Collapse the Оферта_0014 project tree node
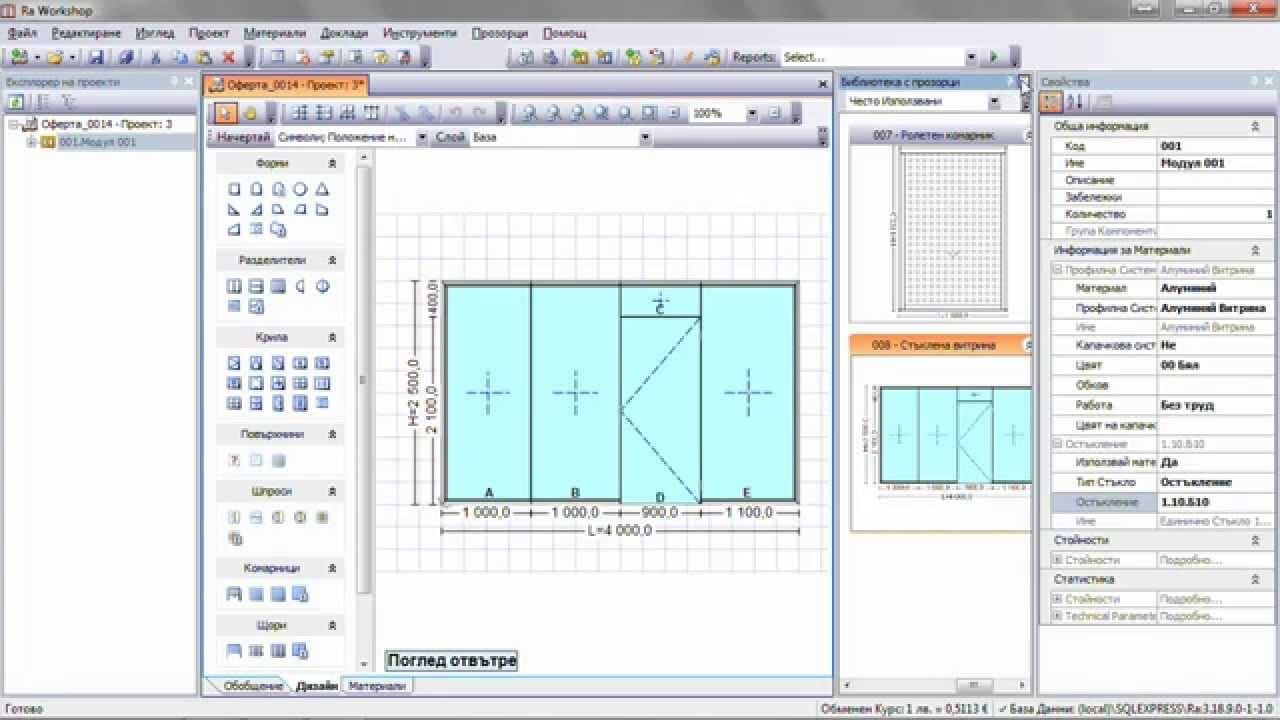1280x720 pixels. tap(15, 124)
